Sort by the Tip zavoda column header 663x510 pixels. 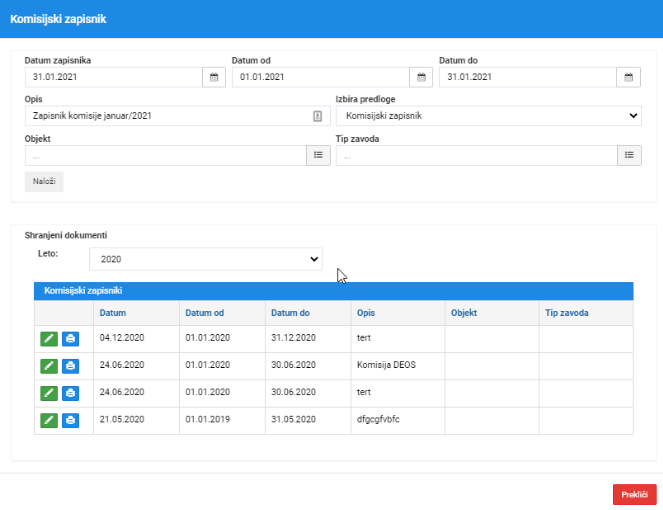click(567, 313)
